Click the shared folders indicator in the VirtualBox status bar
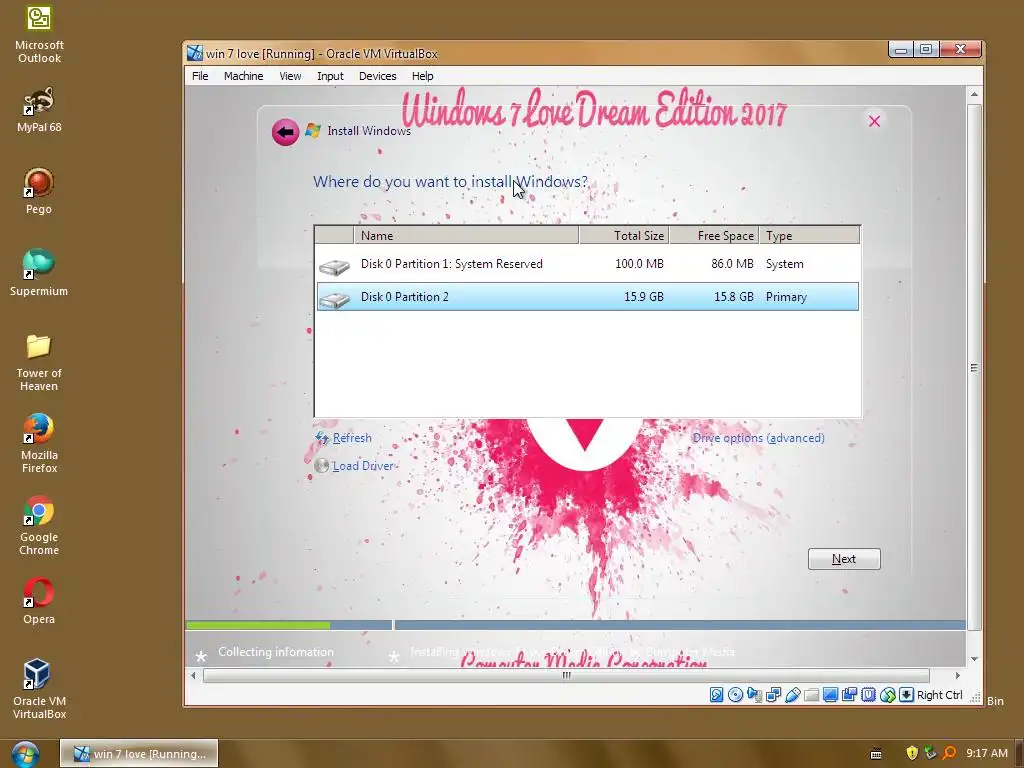 [x=811, y=695]
